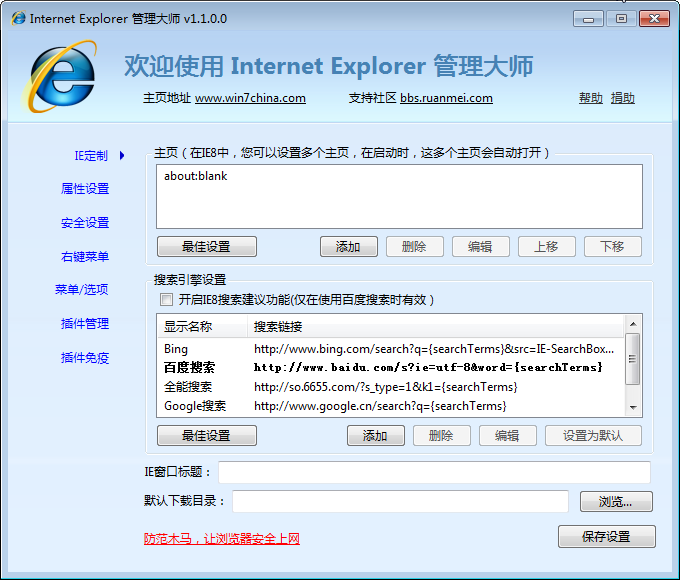Open the 捐助 donate link
The image size is (680, 580).
point(623,98)
